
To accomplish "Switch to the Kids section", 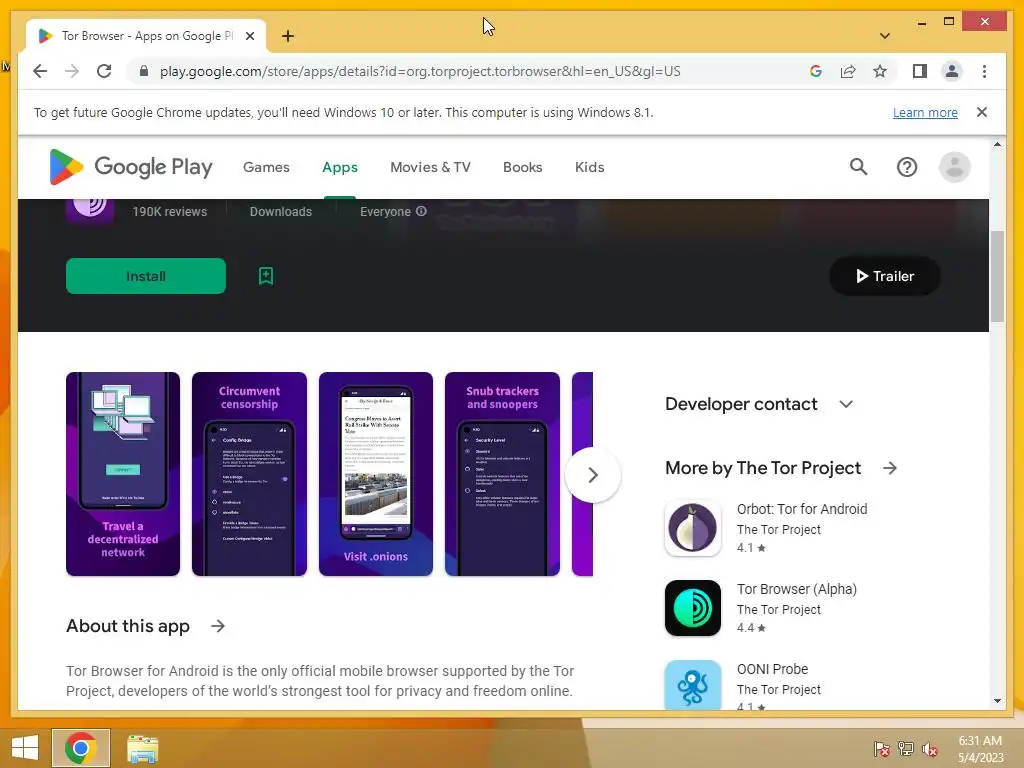I will pos(589,167).
